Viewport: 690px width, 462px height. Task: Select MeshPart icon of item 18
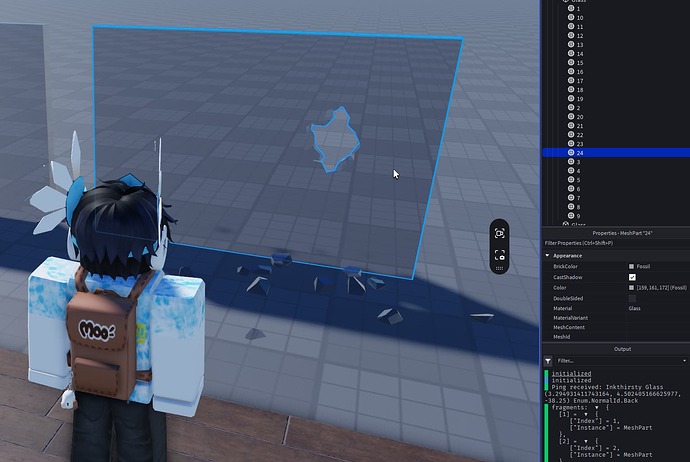pyautogui.click(x=571, y=89)
